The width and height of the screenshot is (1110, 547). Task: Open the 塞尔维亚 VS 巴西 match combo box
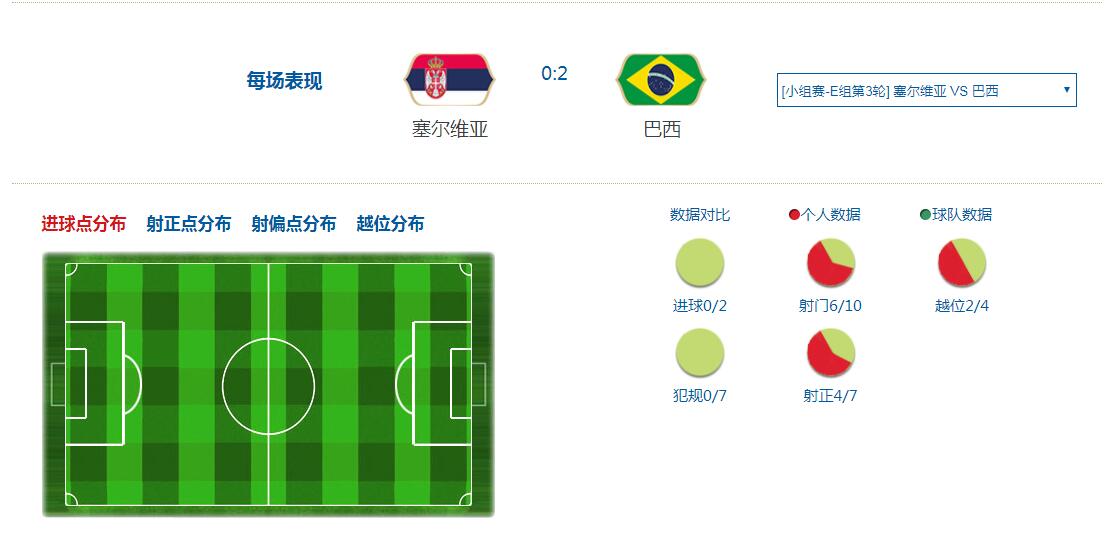(x=927, y=90)
